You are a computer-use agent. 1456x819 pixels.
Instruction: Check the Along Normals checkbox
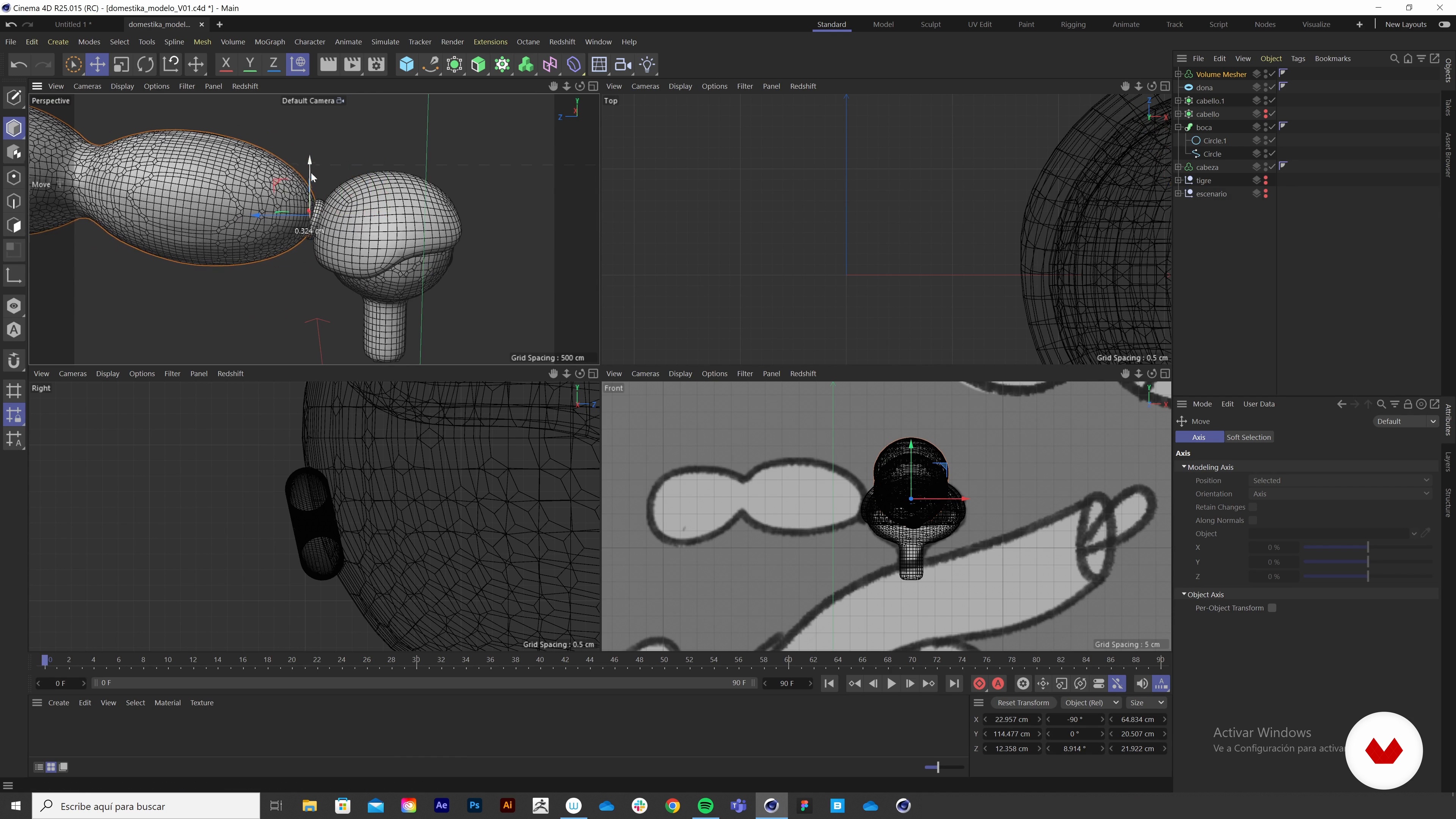1253,520
